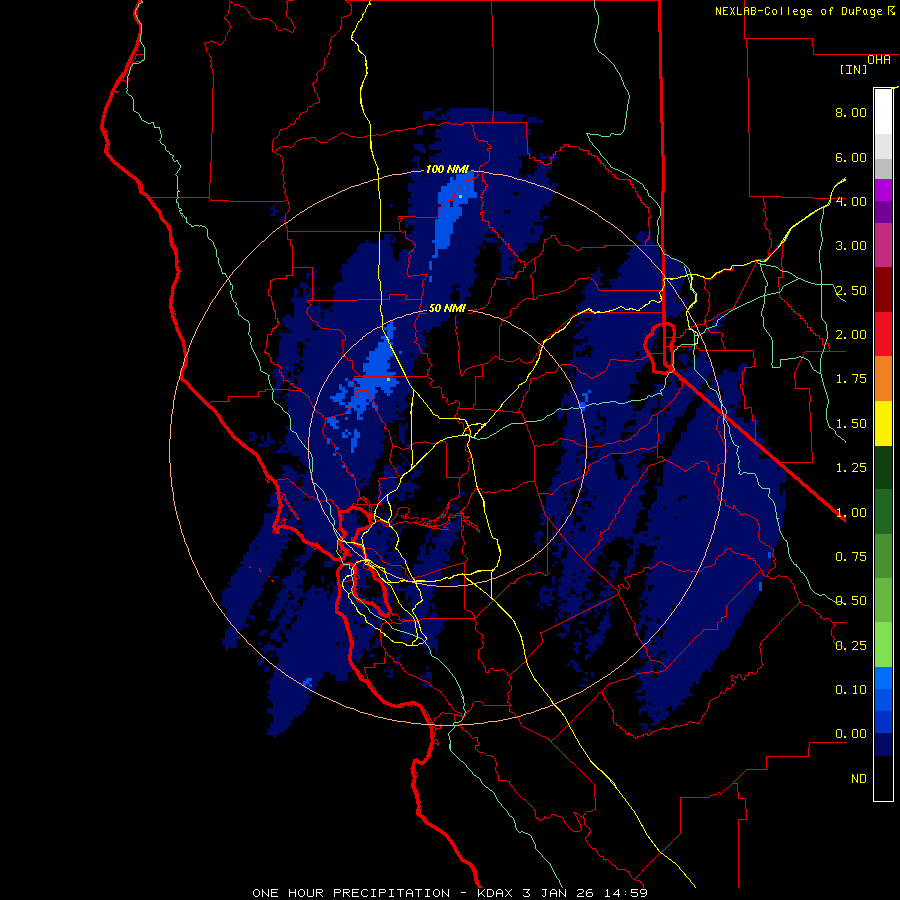Click the 0.50 scale value

point(851,601)
